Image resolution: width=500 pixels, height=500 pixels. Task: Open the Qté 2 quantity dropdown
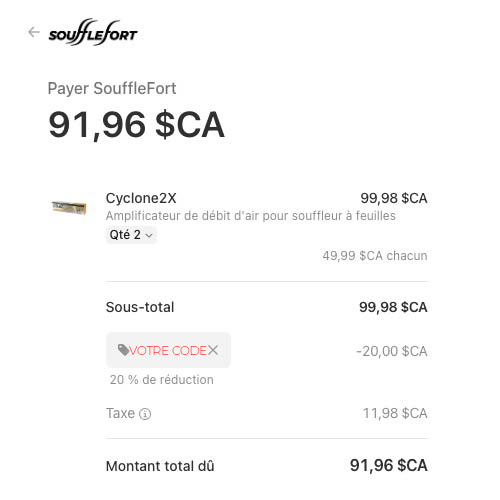[x=131, y=235]
